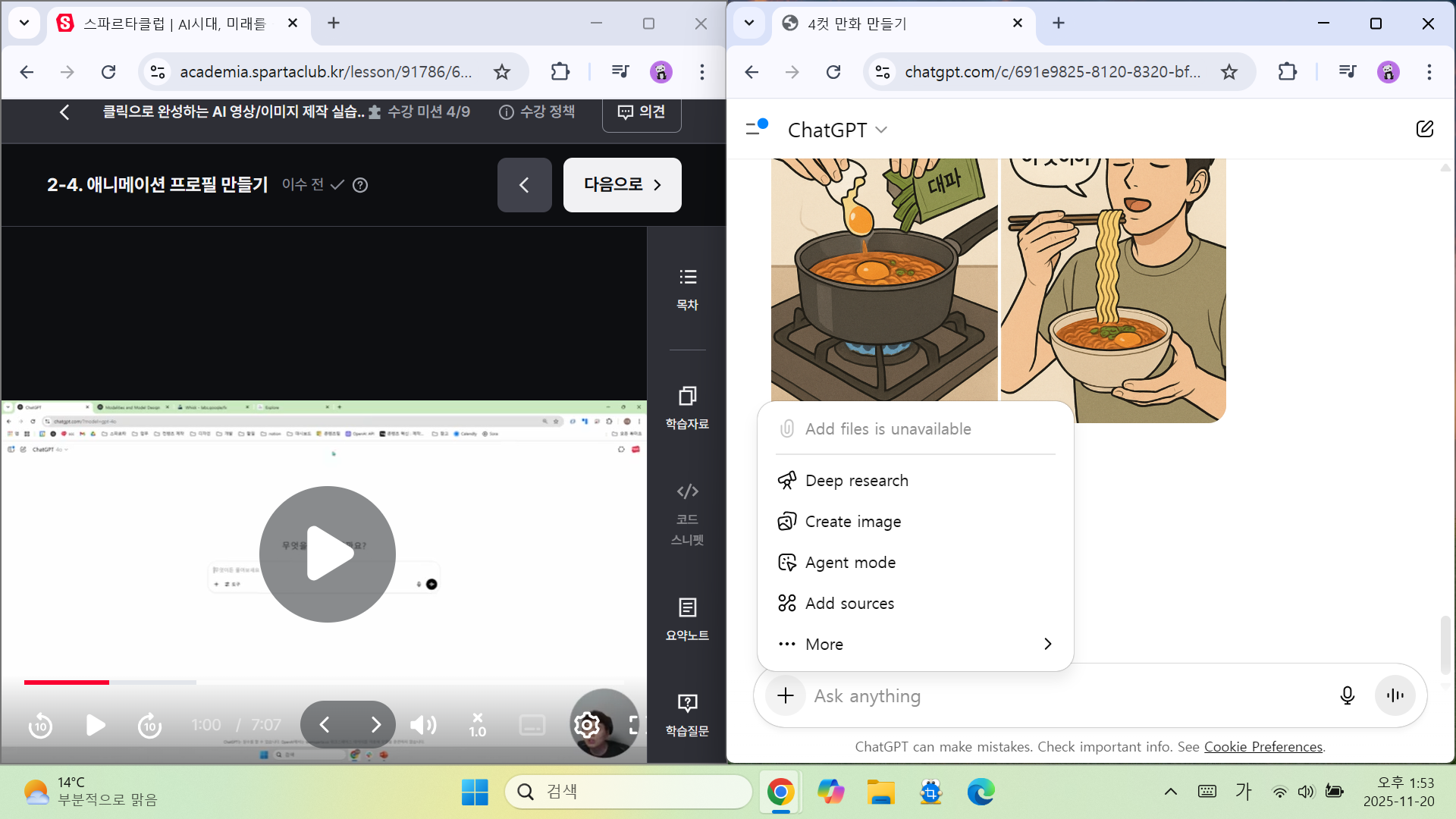Start ChatGPT voice mode
Viewport: 1456px width, 819px height.
[x=1395, y=695]
